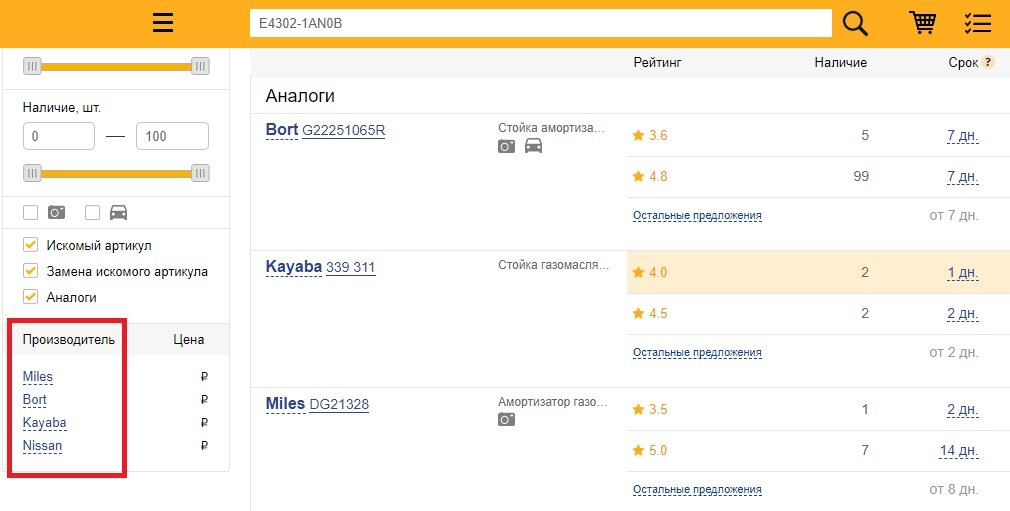Expand Остальные предложения for Miles
This screenshot has width=1010, height=511.
click(697, 490)
